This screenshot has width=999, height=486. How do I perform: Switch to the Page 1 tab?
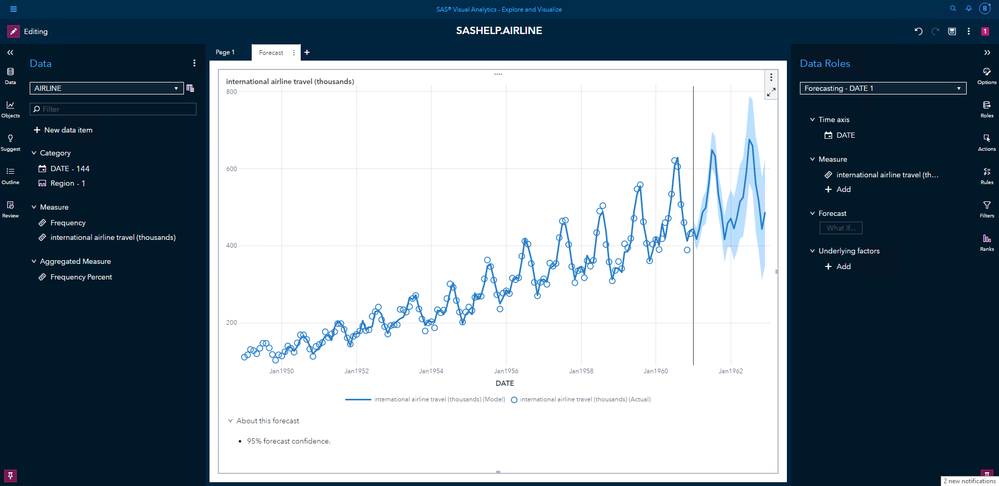pos(226,52)
